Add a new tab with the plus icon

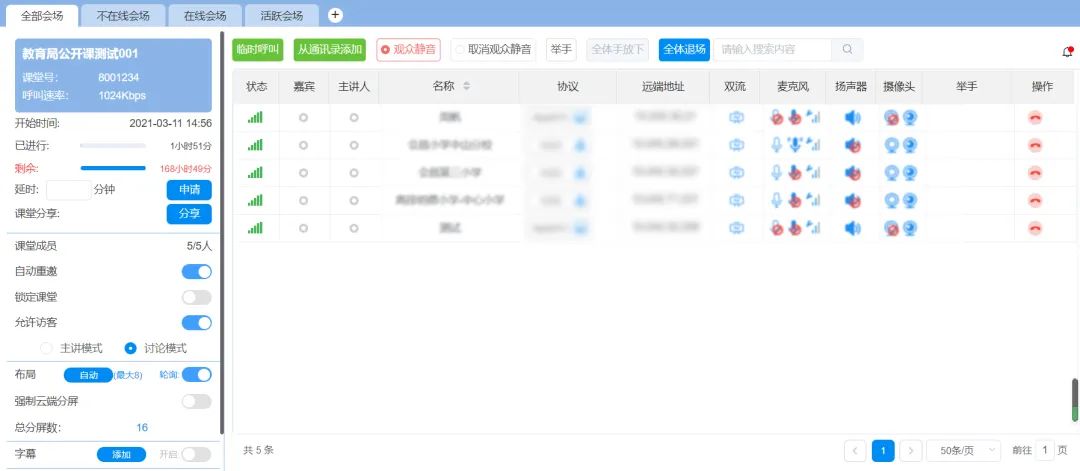click(x=336, y=15)
